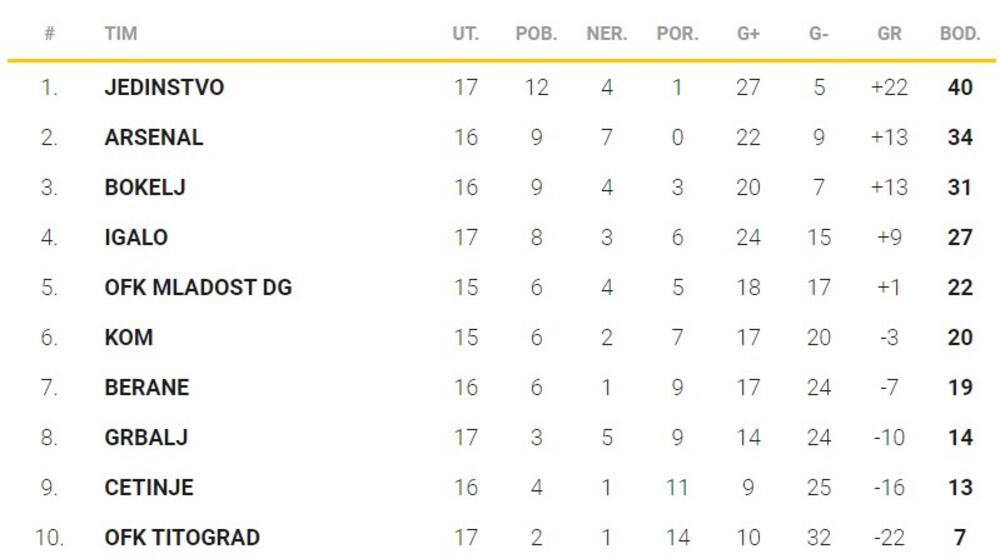The width and height of the screenshot is (1000, 559).
Task: Click the JEDINSTVO team name
Action: click(x=164, y=87)
